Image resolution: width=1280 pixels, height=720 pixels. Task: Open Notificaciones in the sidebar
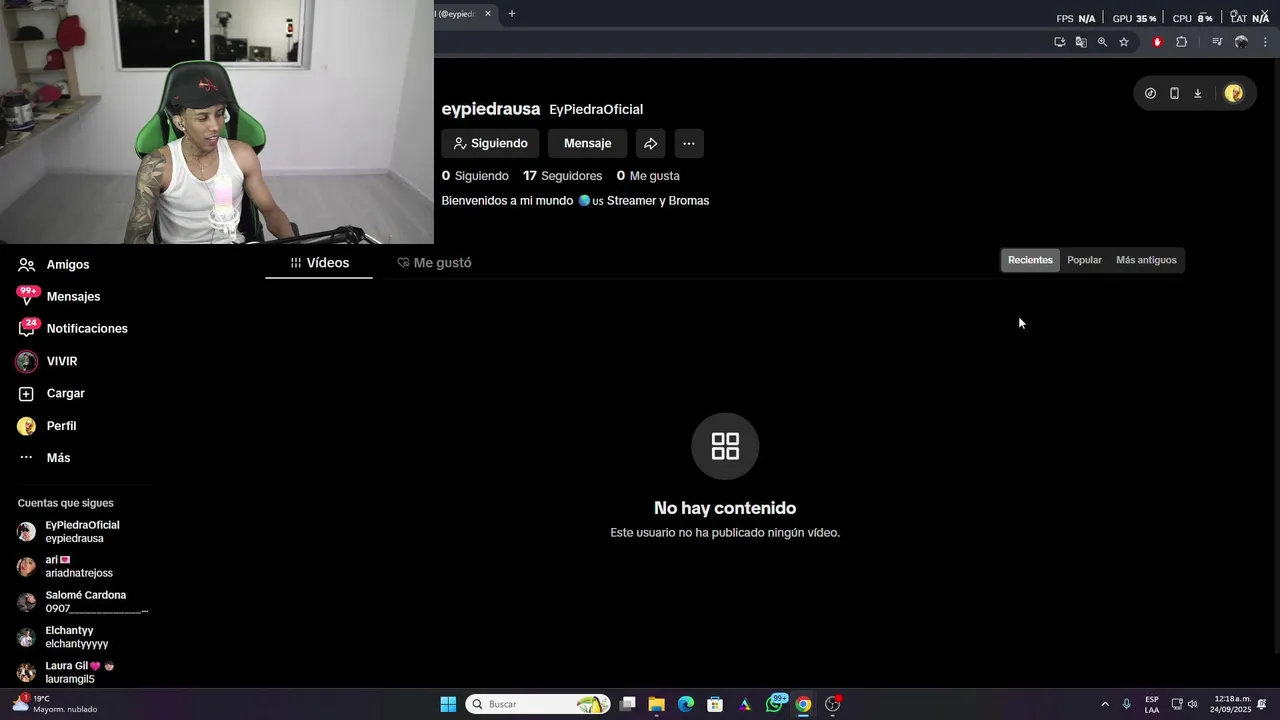point(73,329)
